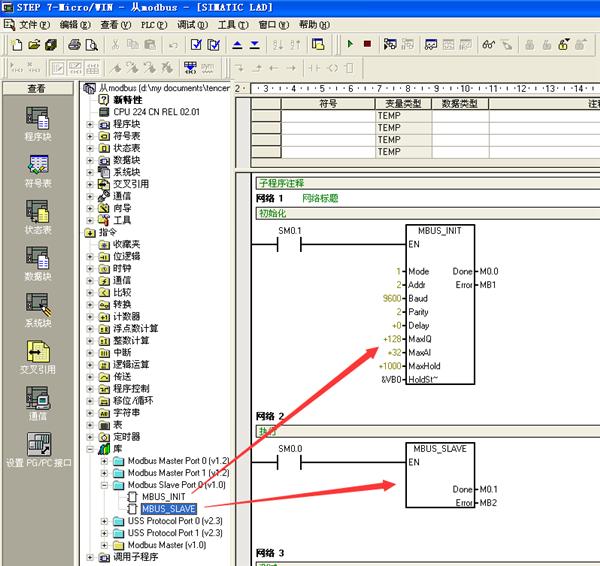
Task: Click the 网络标题 title text of network 1
Action: click(320, 198)
